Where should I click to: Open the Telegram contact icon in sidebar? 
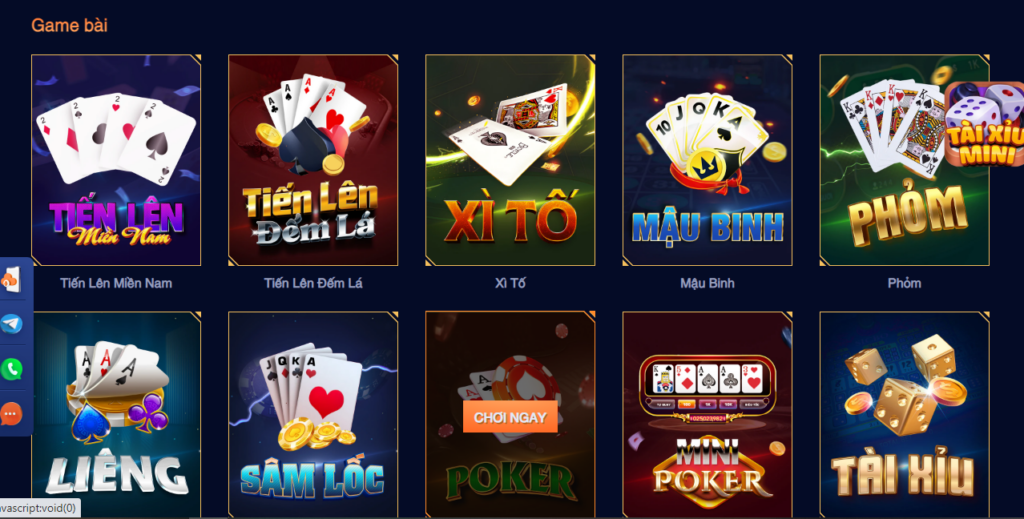click(11, 324)
